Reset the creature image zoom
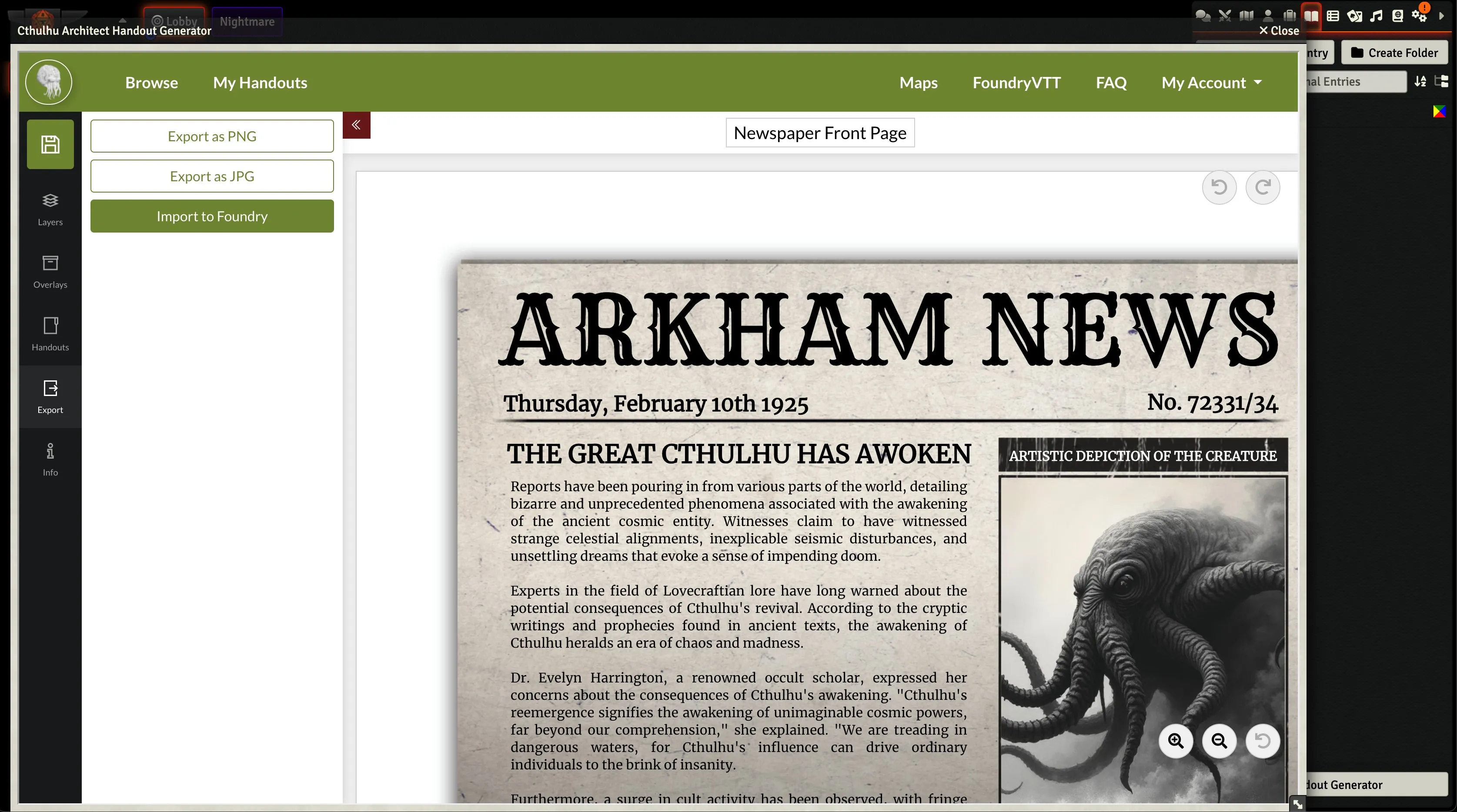The image size is (1457, 812). tap(1263, 741)
